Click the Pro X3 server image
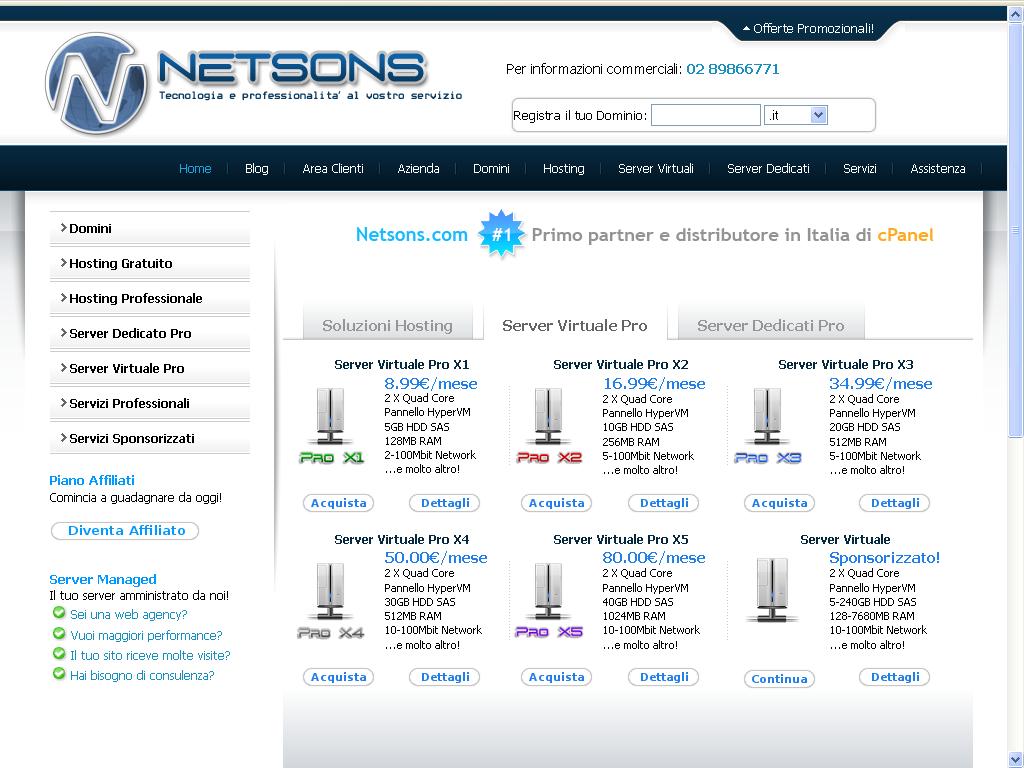The image size is (1024, 768). pos(767,426)
